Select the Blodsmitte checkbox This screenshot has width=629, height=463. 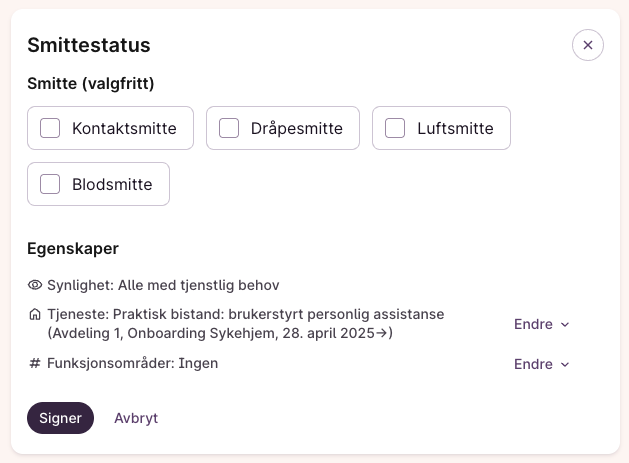click(50, 184)
